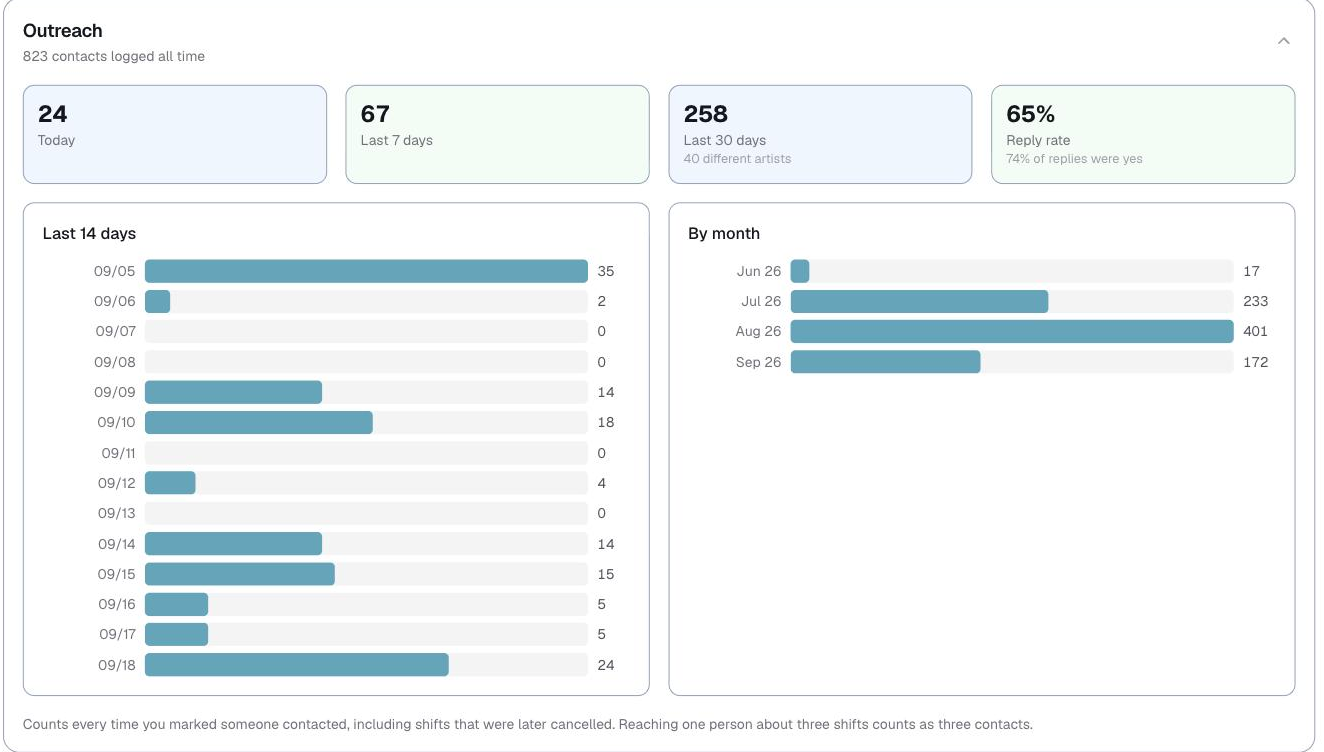Click '74% of replies were yes' subtext

point(1074,158)
